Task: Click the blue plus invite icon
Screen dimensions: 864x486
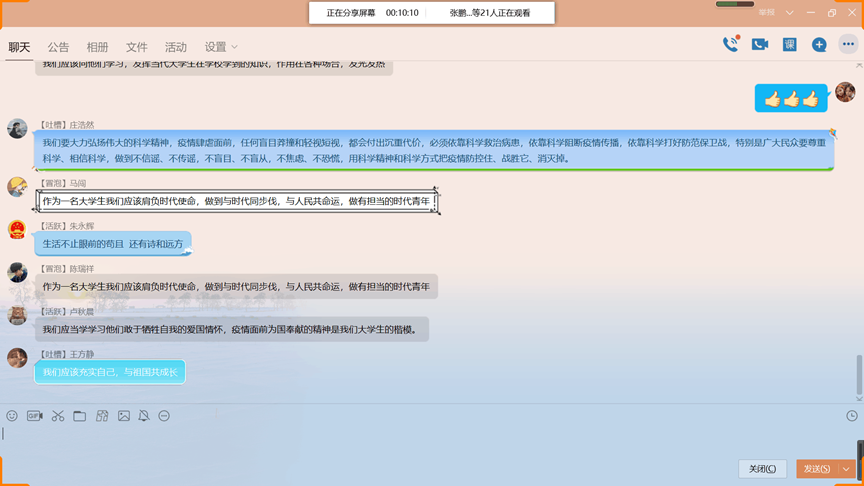Action: pos(819,44)
